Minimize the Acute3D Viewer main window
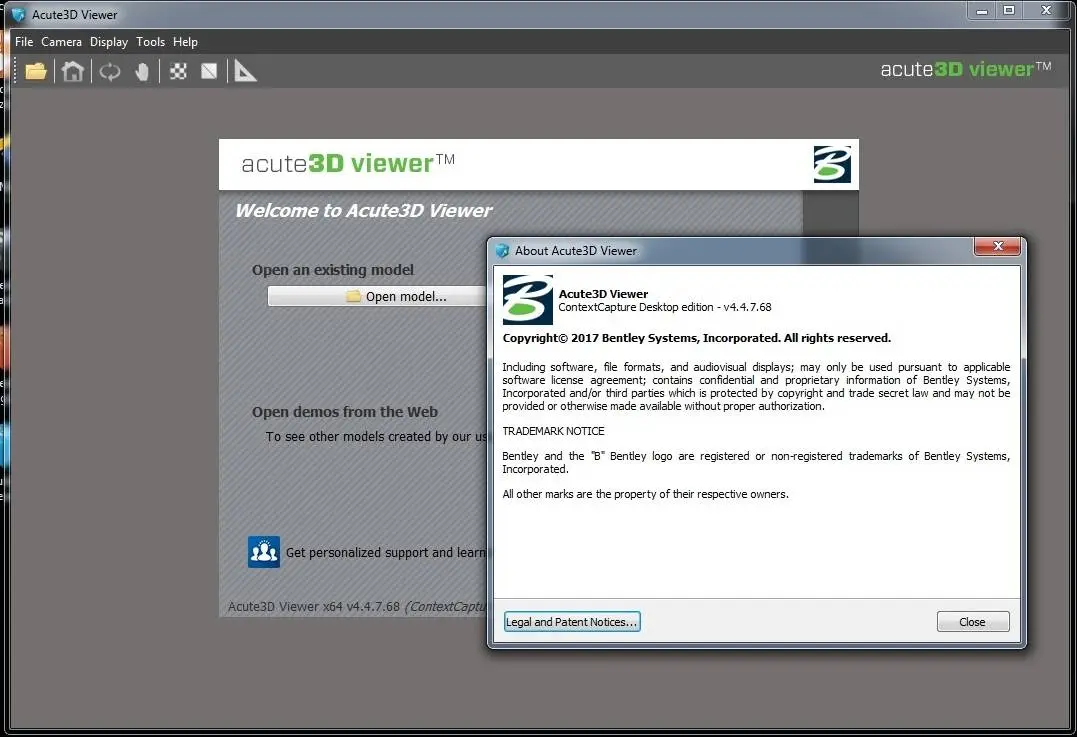 pos(982,10)
